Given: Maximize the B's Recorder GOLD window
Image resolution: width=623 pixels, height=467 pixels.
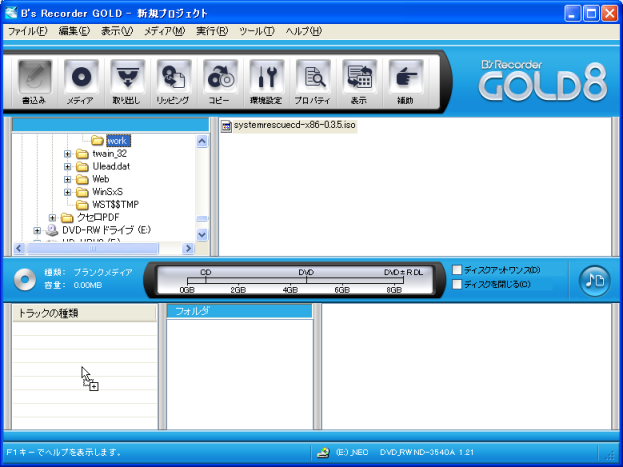Looking at the screenshot, I should (x=591, y=14).
